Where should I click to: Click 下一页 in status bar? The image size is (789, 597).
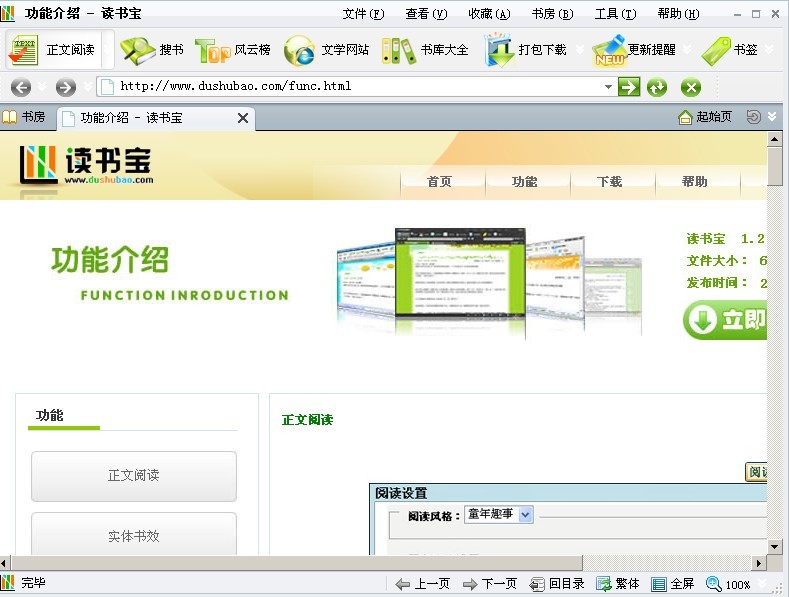point(490,584)
